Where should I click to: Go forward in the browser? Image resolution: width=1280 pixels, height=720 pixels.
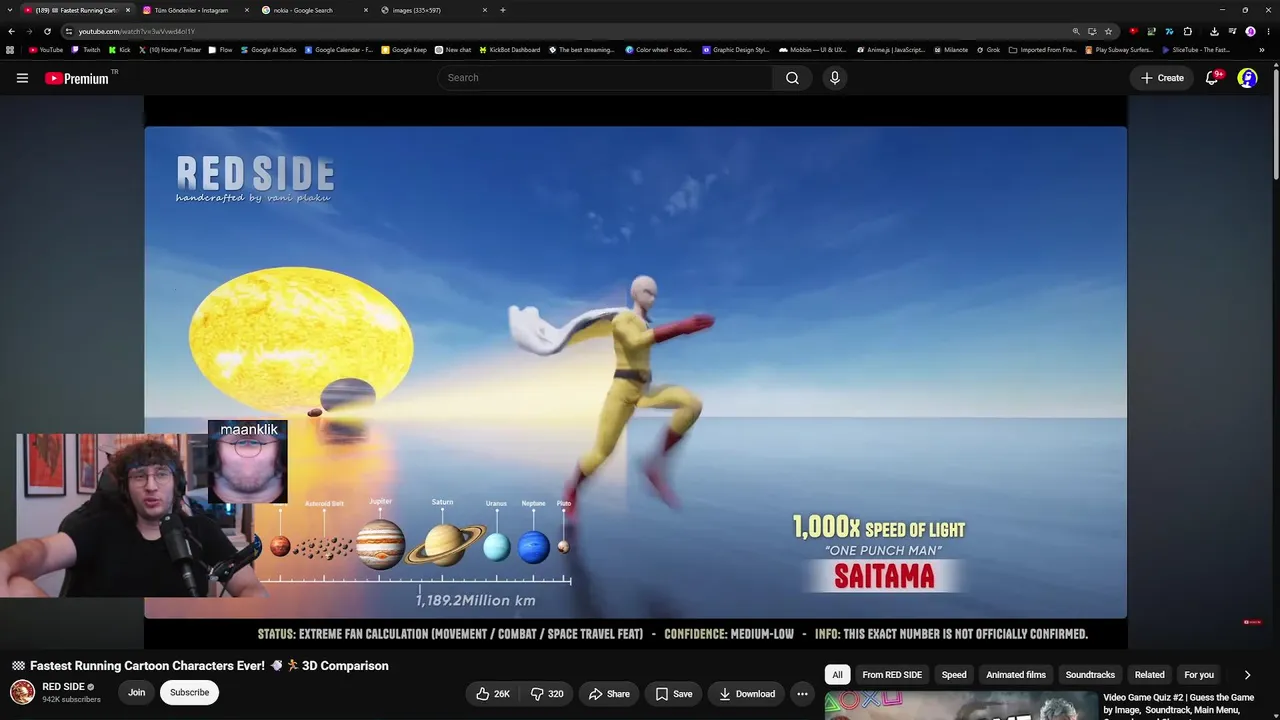click(x=29, y=31)
